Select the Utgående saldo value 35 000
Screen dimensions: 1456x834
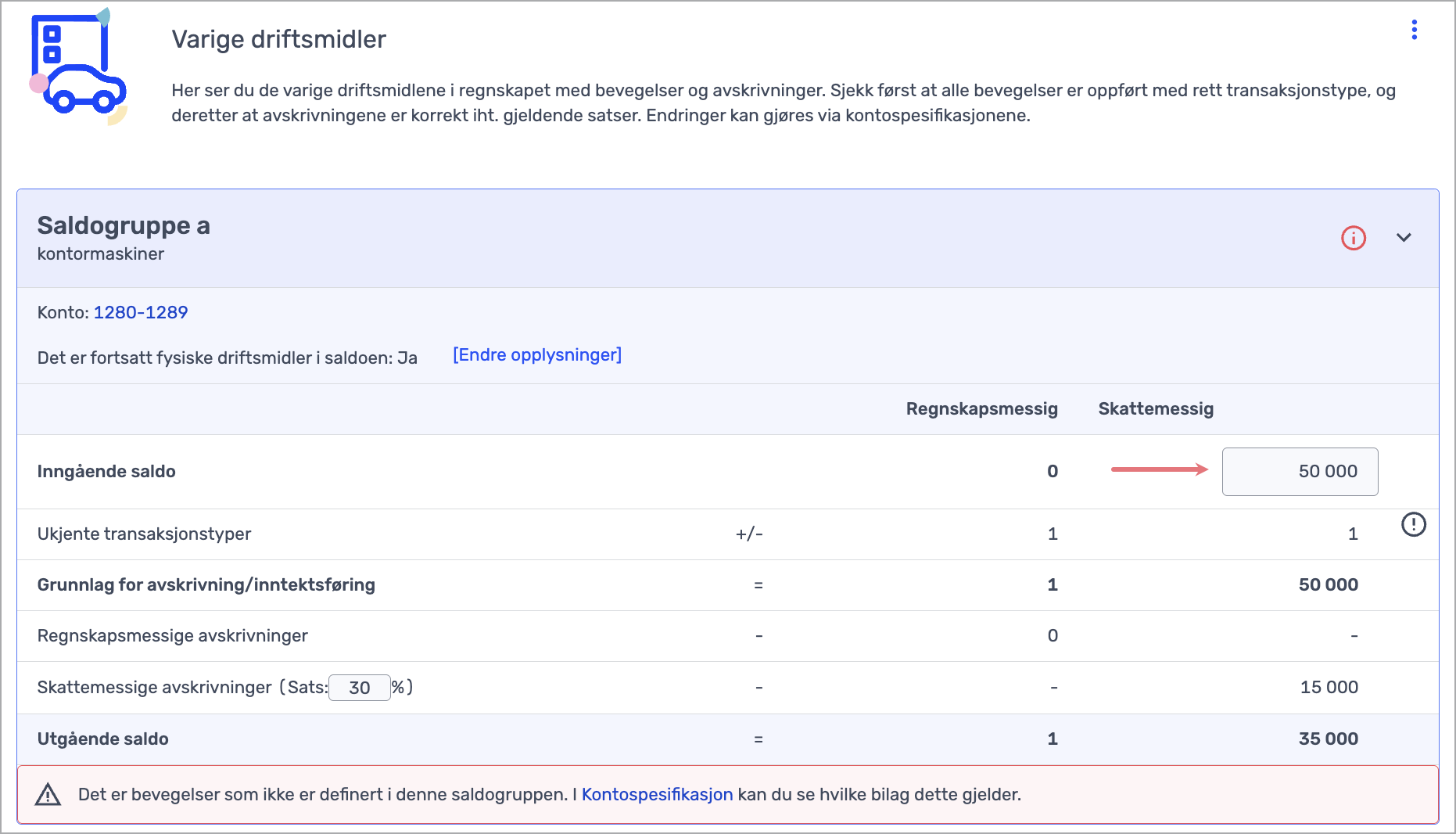pyautogui.click(x=1328, y=739)
